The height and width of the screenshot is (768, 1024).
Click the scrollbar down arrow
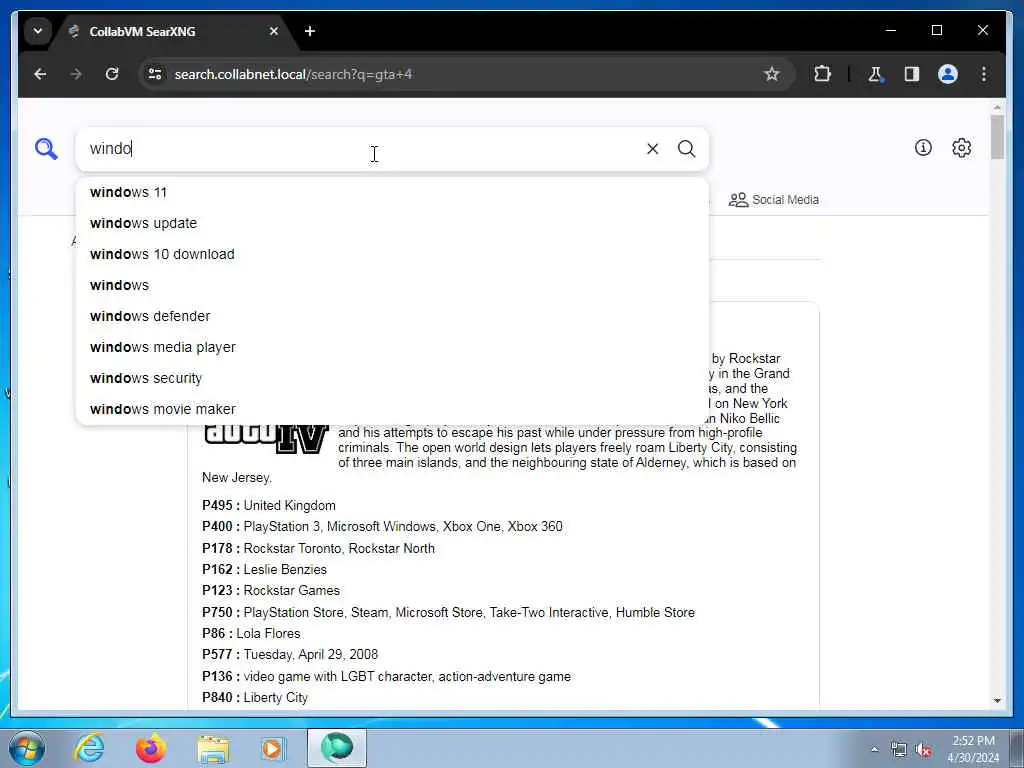997,701
